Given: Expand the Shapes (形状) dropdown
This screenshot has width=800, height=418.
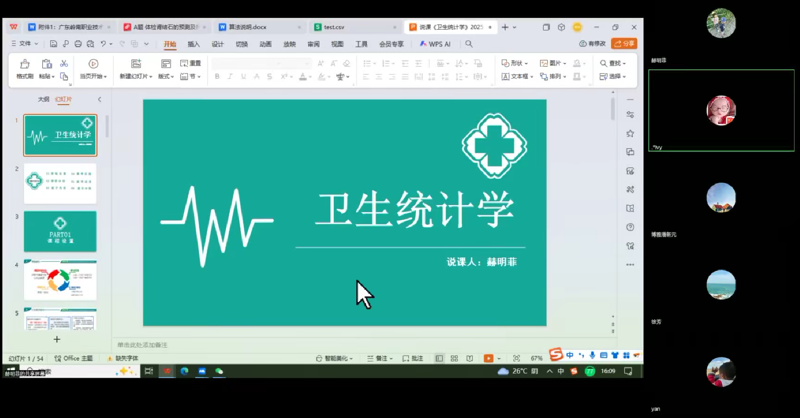Looking at the screenshot, I should (x=516, y=63).
